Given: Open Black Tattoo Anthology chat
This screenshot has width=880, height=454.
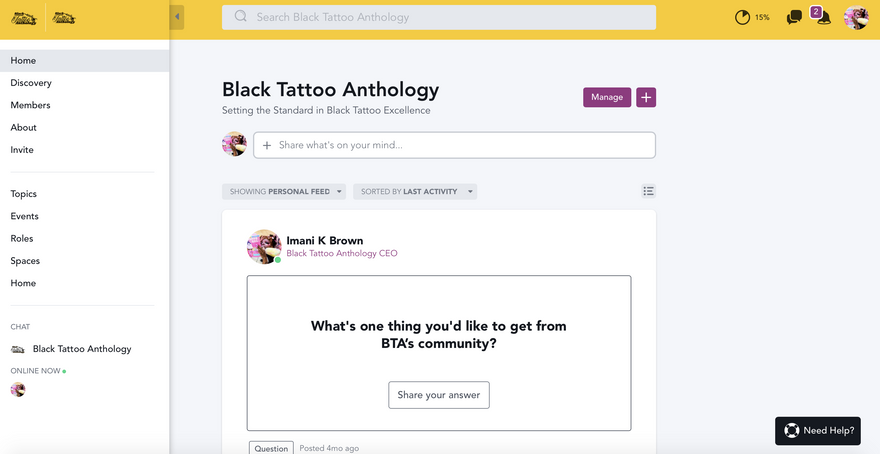Looking at the screenshot, I should click(x=81, y=349).
